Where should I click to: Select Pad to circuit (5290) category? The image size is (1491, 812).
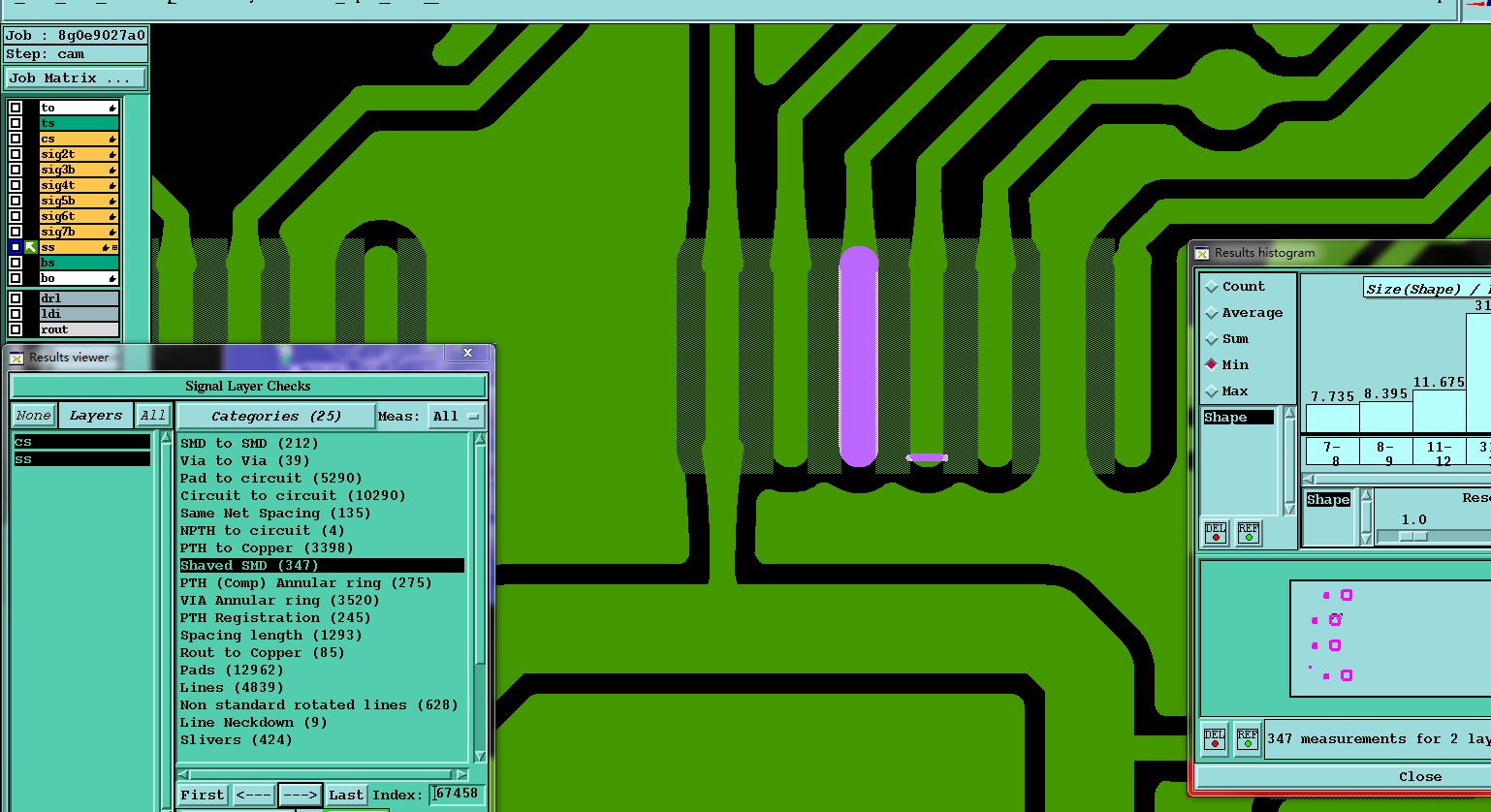[270, 479]
